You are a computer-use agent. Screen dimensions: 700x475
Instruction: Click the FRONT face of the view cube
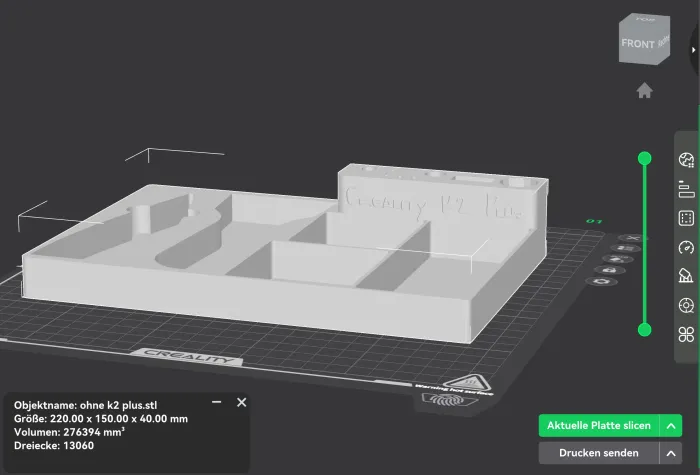(638, 44)
